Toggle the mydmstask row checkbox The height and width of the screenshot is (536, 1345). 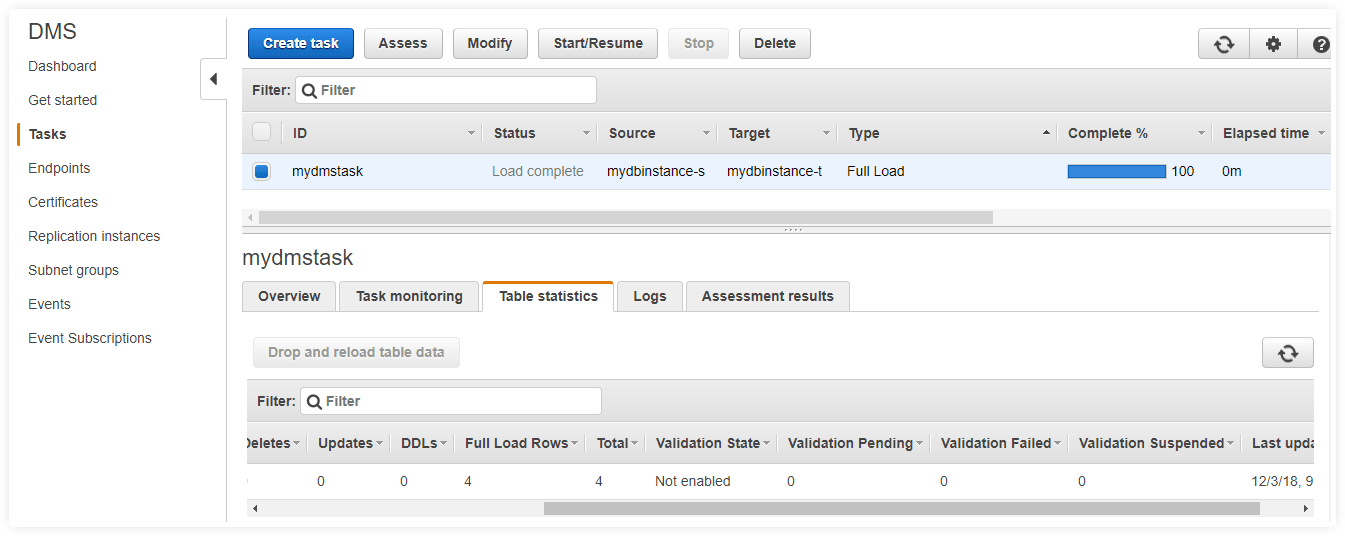click(x=261, y=172)
